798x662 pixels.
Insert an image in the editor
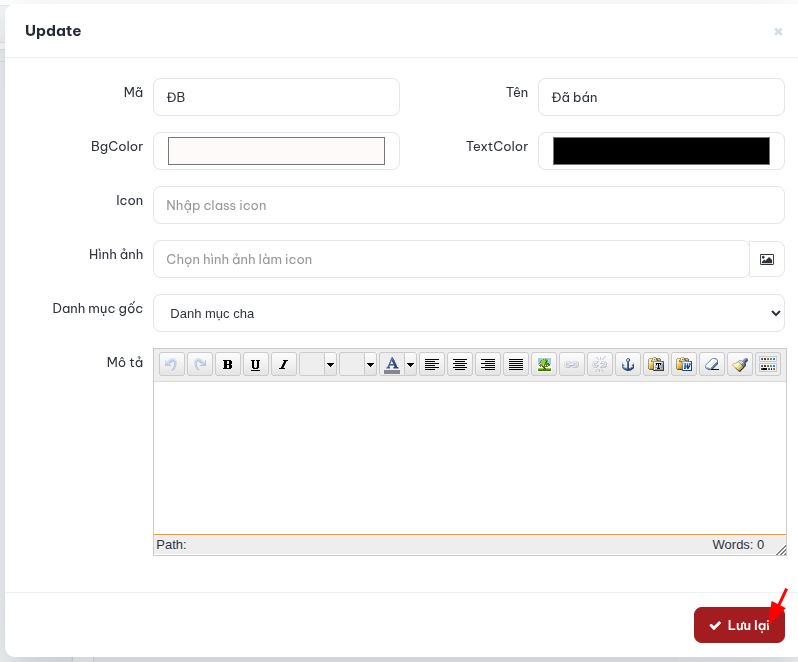pos(544,364)
